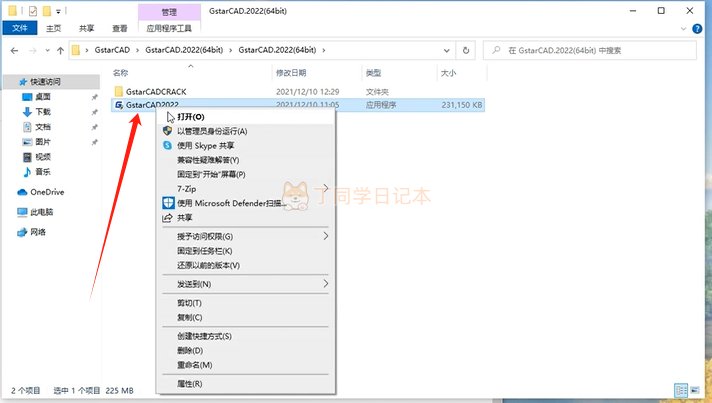
Task: Open recent locations dropdown arrow
Action: pos(47,50)
